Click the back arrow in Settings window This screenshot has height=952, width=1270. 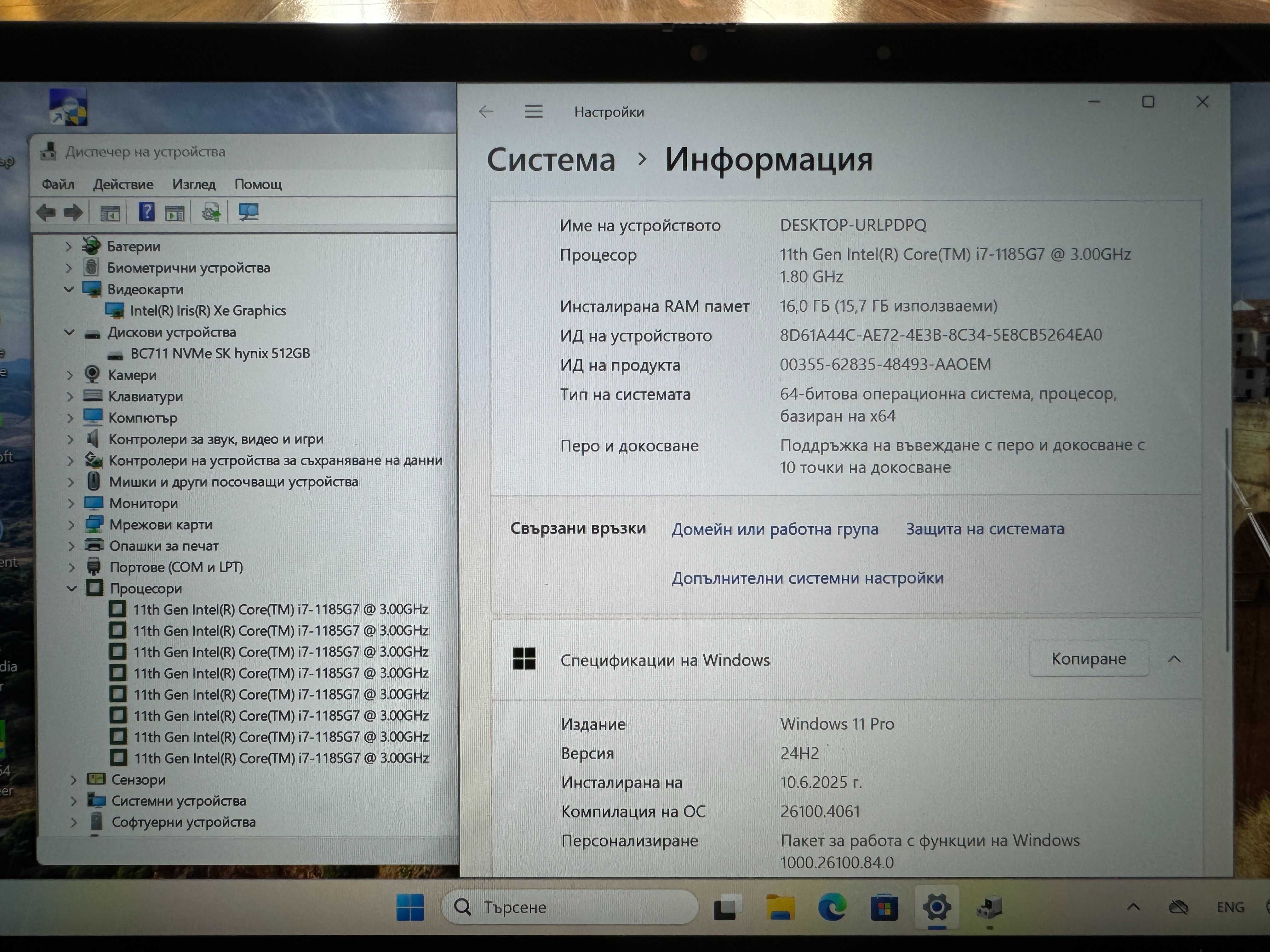(x=486, y=111)
